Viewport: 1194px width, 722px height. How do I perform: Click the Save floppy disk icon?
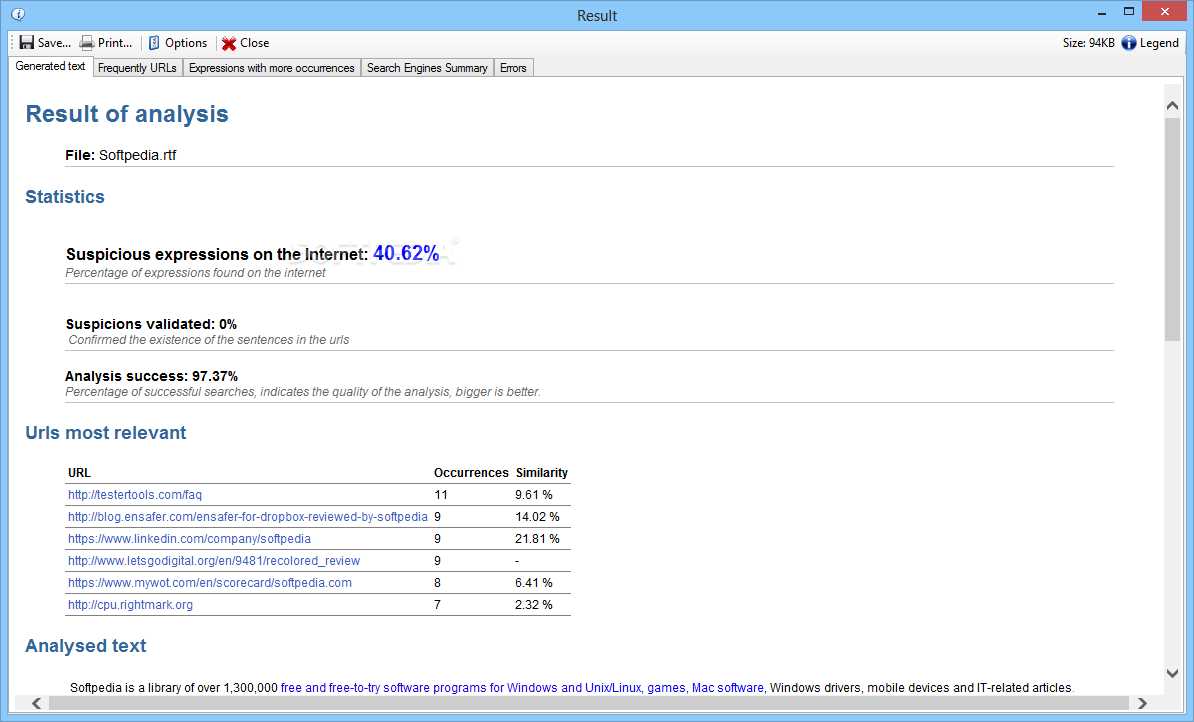(27, 43)
